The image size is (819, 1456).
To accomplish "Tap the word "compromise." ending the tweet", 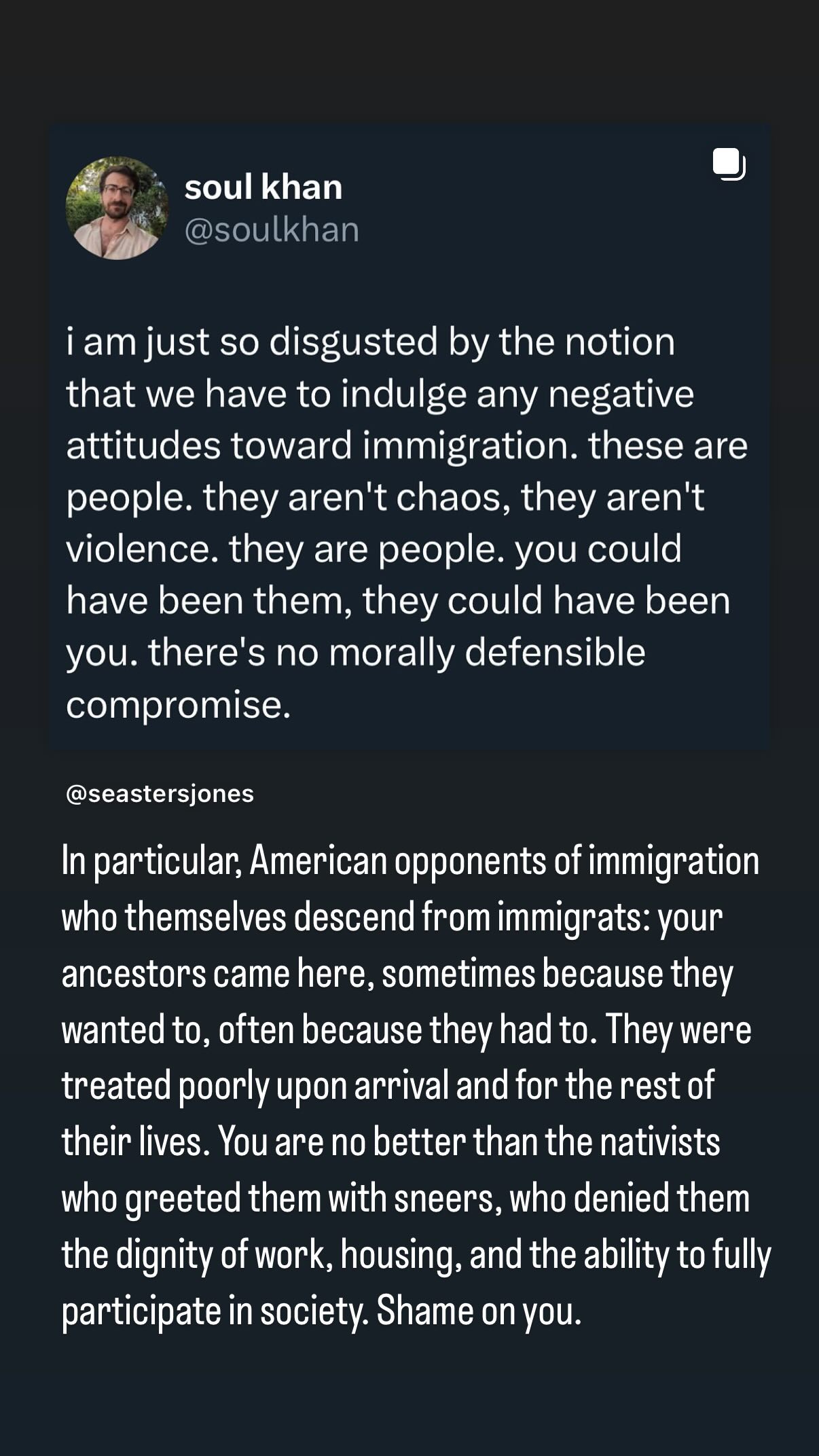I will (178, 704).
